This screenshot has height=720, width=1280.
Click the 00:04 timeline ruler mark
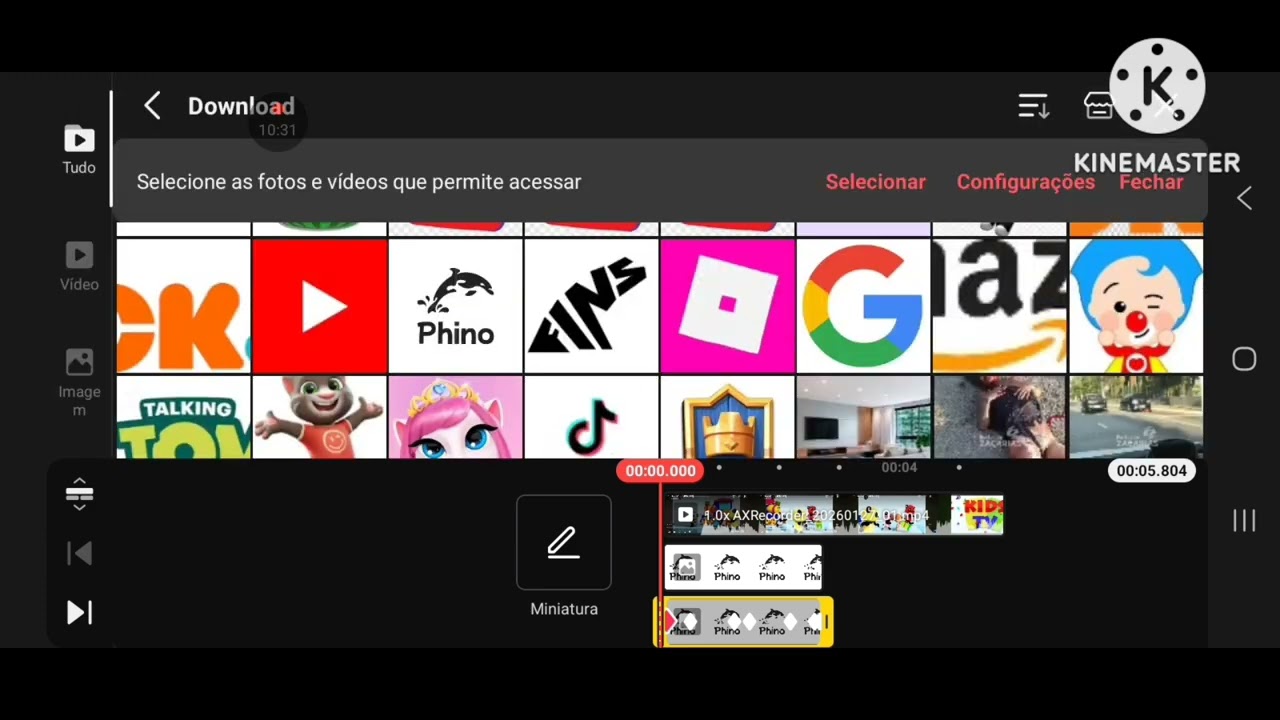tap(898, 467)
